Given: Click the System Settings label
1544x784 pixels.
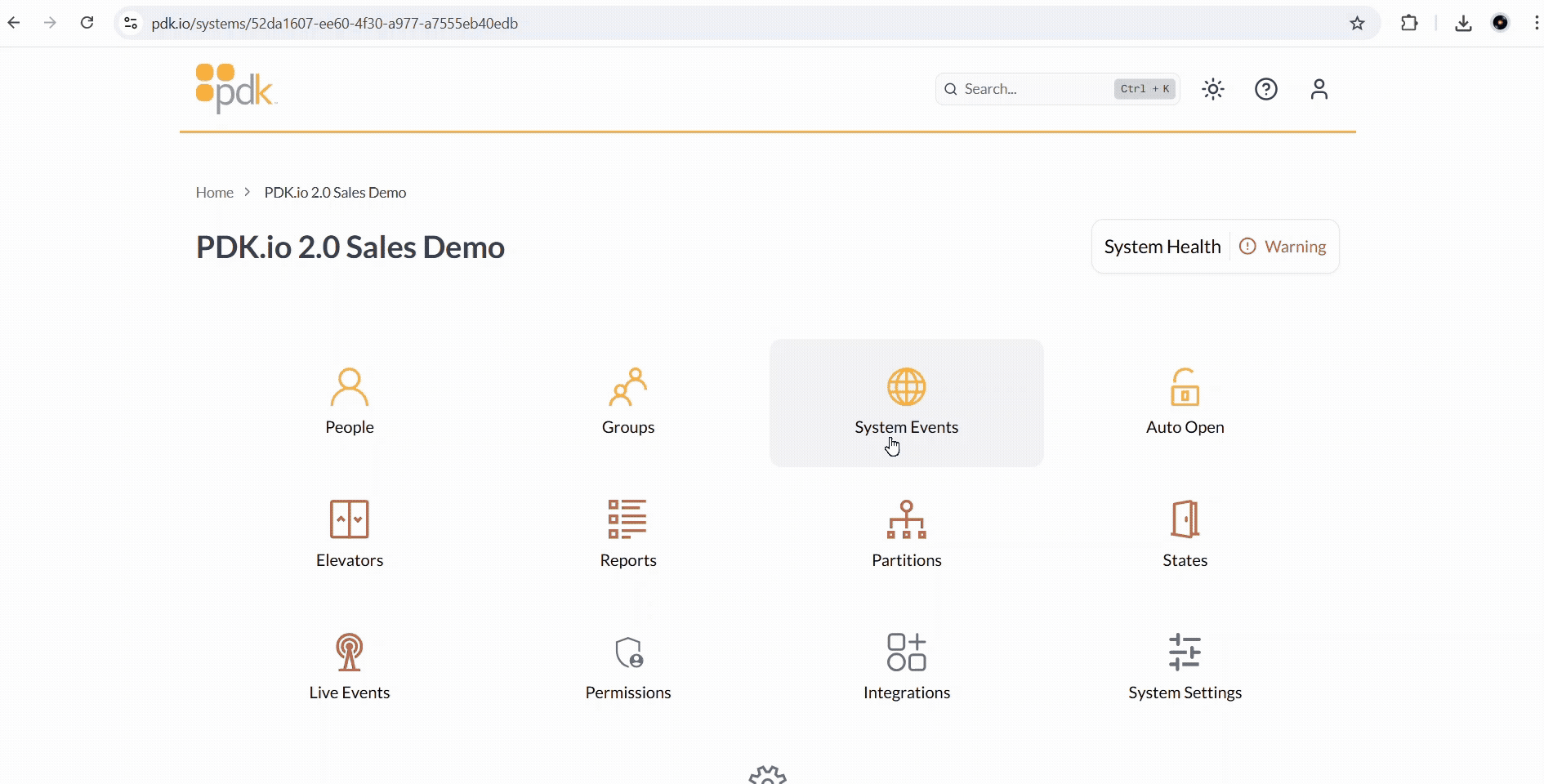Looking at the screenshot, I should (x=1185, y=693).
